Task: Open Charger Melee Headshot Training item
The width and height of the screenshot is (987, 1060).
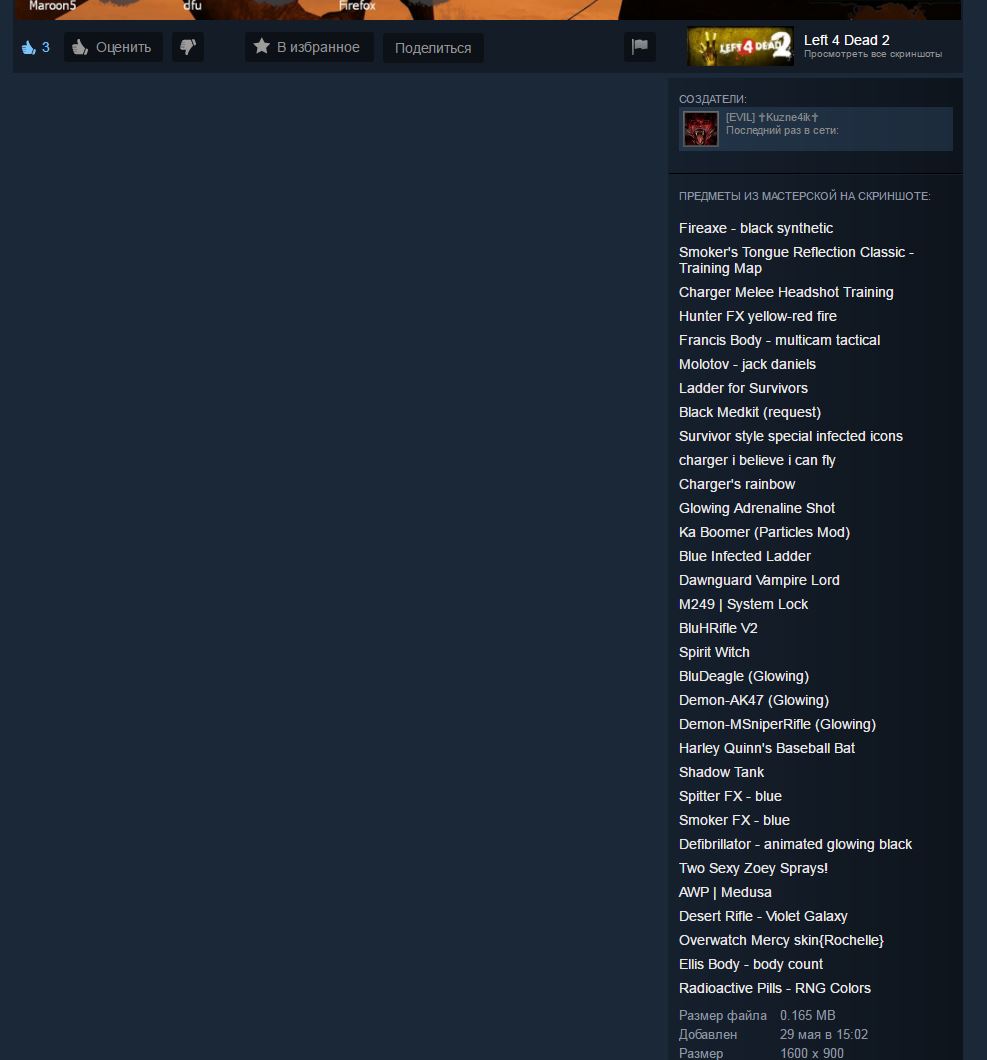Action: coord(786,293)
